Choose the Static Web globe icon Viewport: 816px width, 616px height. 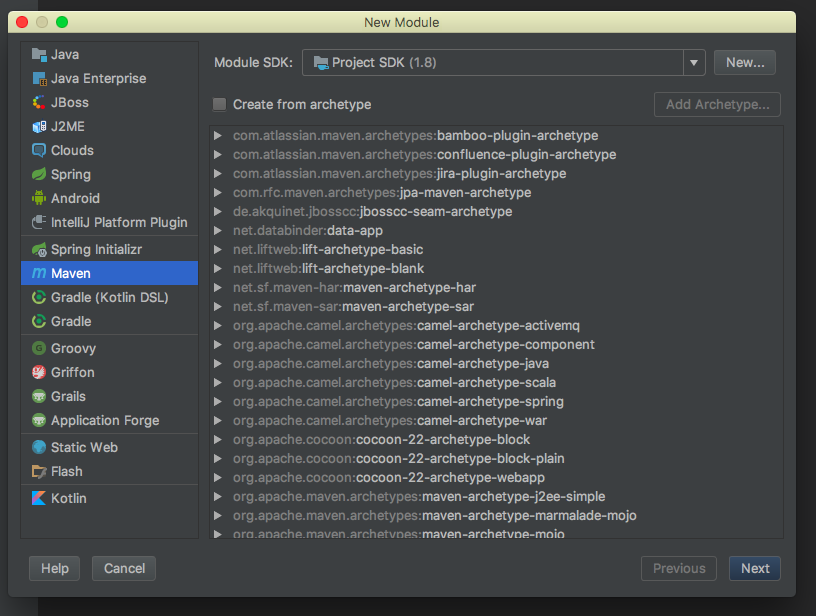click(x=39, y=447)
